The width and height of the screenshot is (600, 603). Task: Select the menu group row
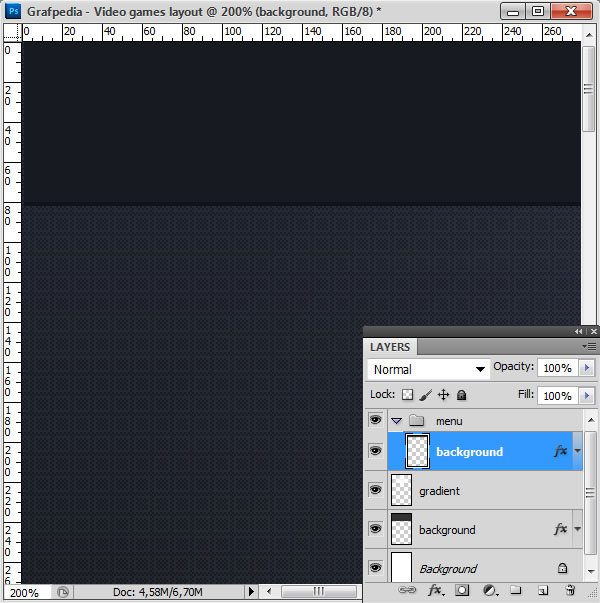pyautogui.click(x=485, y=420)
